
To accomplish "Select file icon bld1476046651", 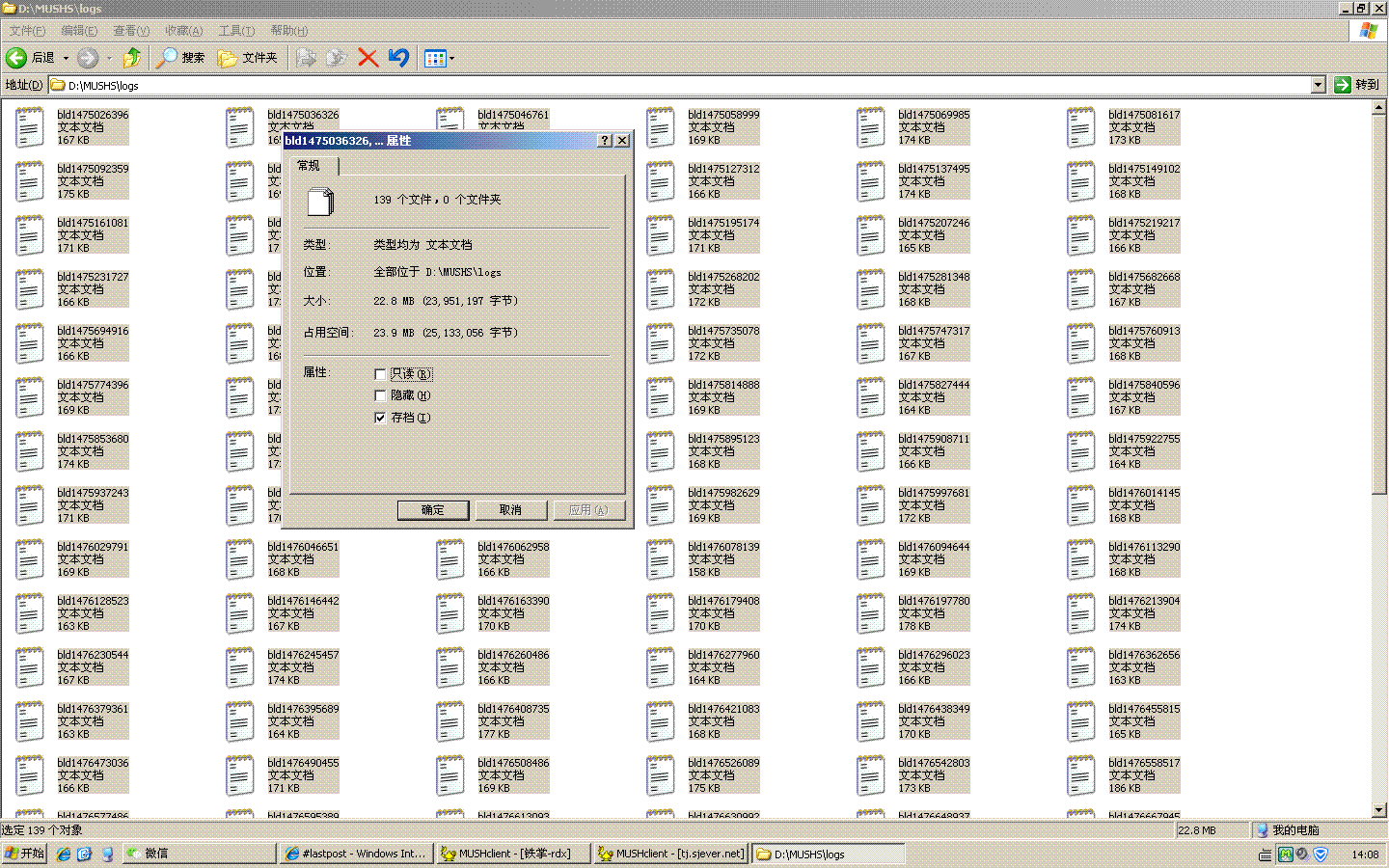I will point(240,559).
